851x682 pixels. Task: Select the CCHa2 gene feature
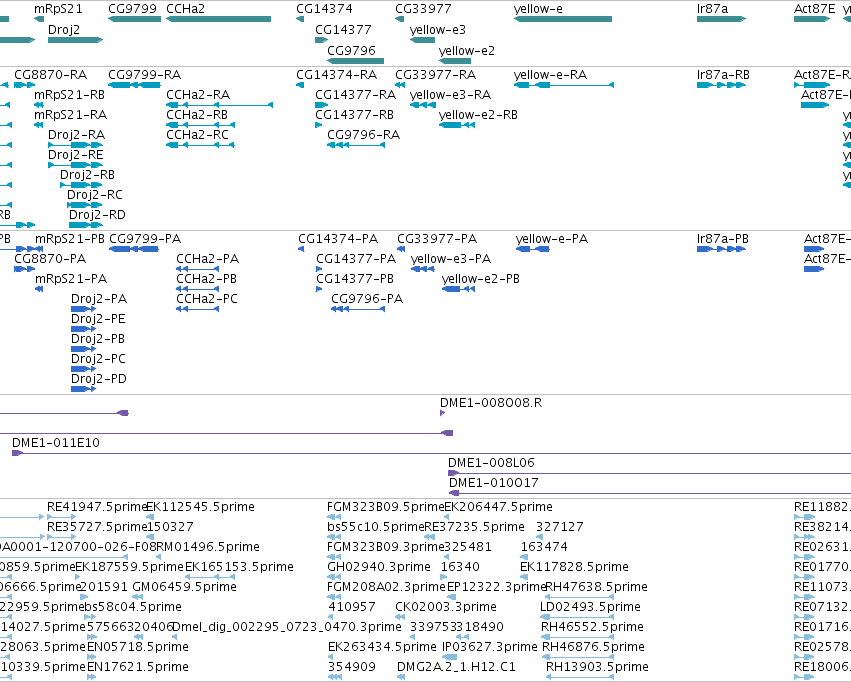(218, 19)
